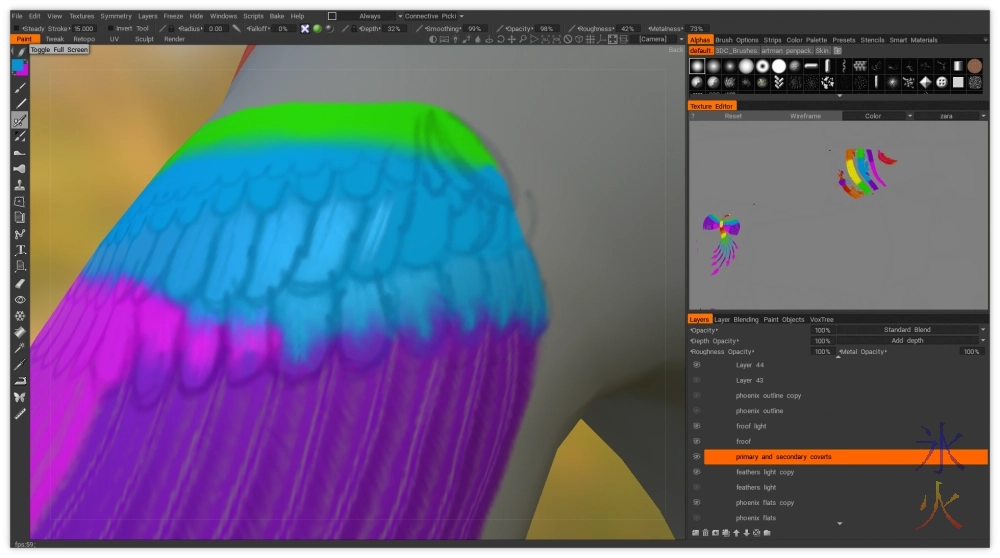Click the Wireframe button in Texture Editor

pos(804,116)
